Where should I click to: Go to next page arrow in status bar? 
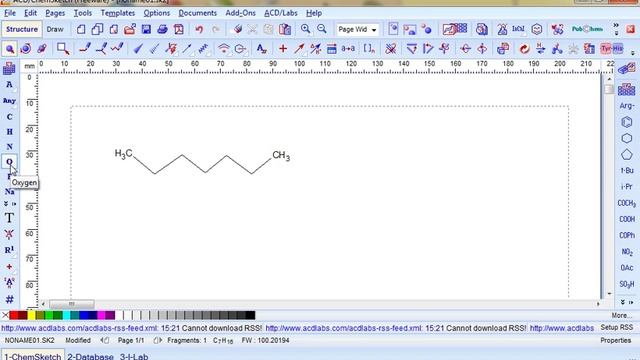click(x=158, y=340)
